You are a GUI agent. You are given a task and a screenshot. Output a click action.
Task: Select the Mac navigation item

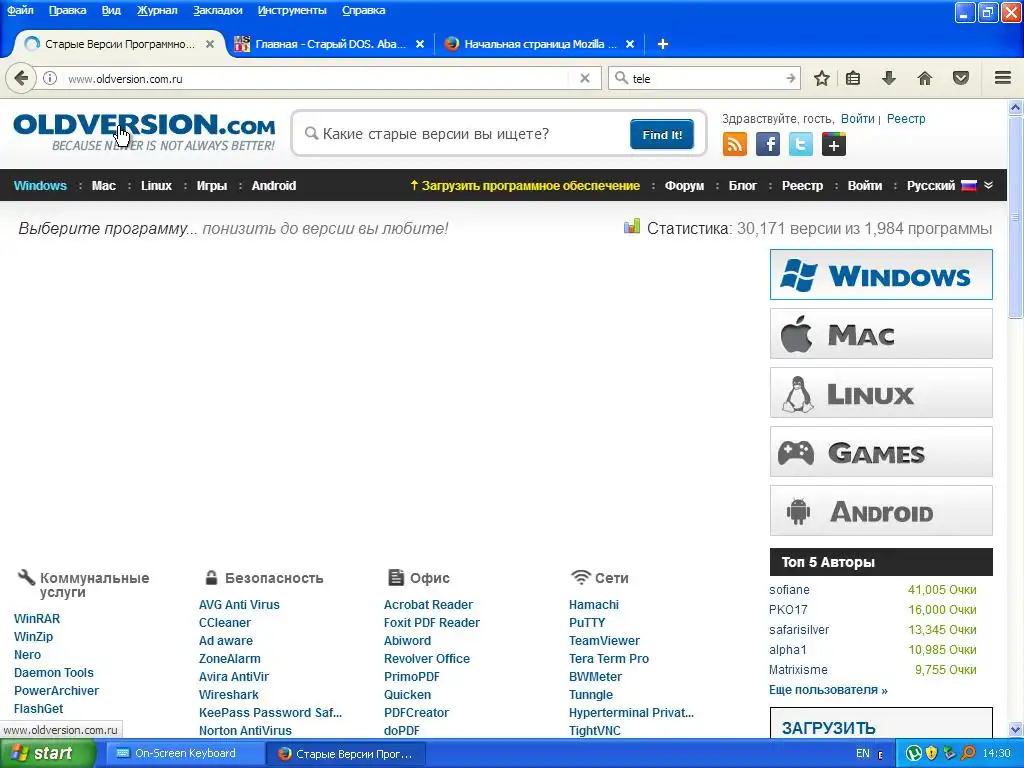pos(104,185)
